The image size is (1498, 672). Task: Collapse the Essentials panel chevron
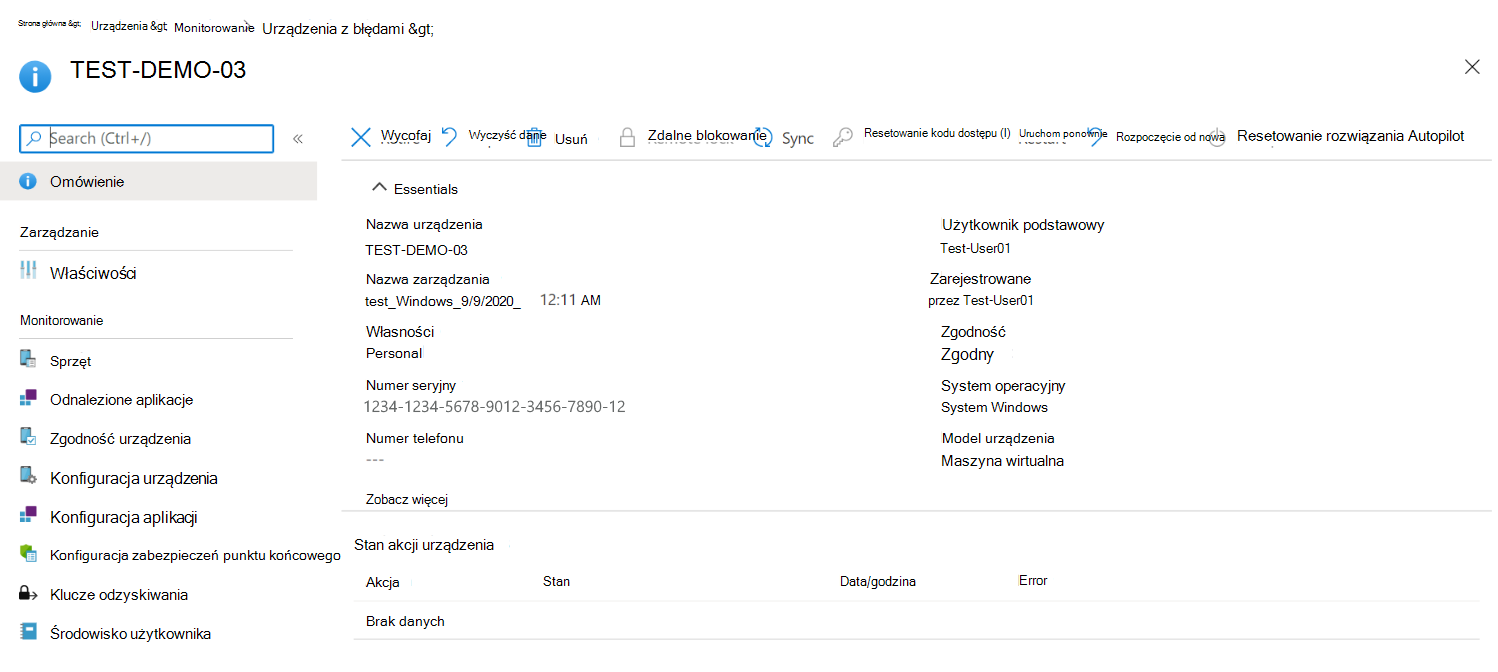[x=378, y=188]
